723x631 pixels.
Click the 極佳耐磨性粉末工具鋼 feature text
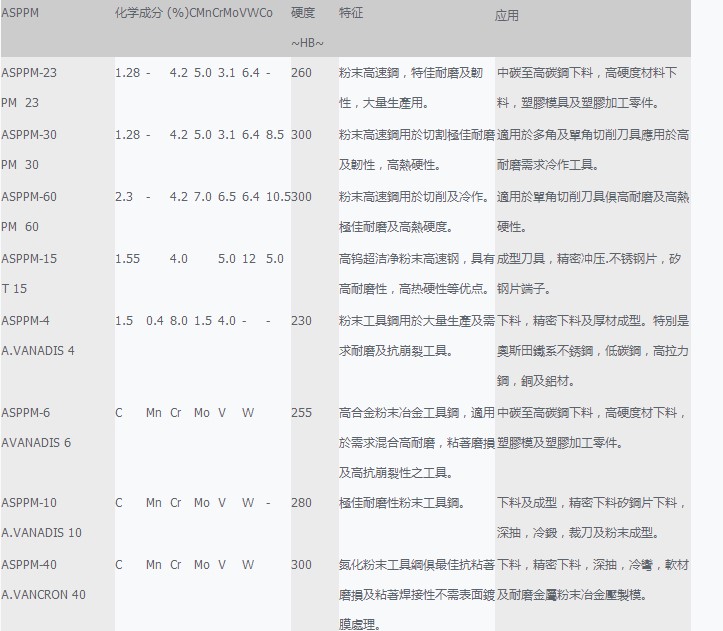click(402, 503)
